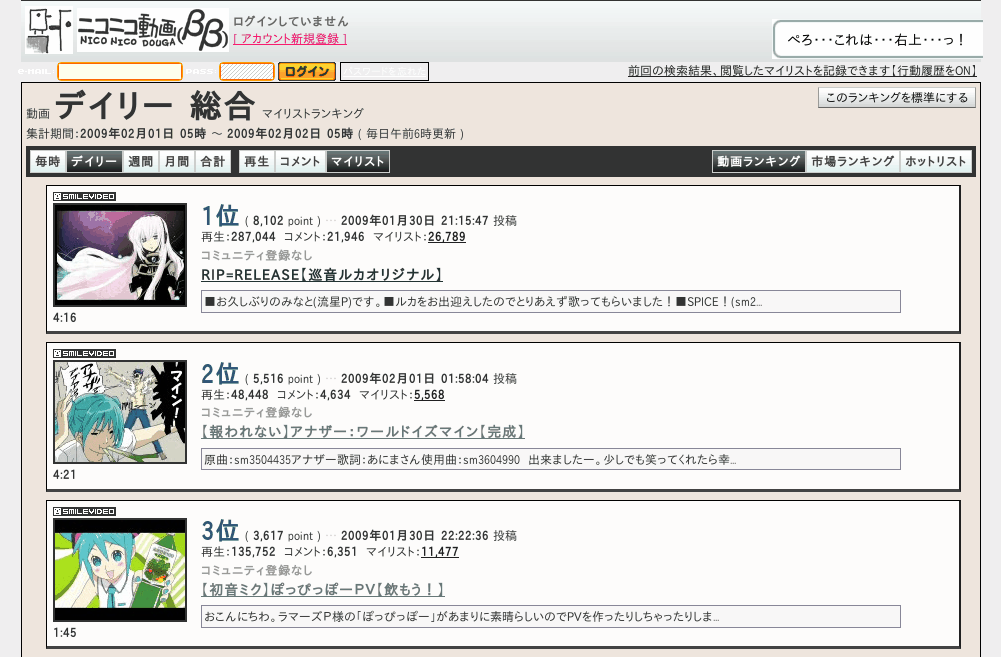Click SMILEVIDEO badge above rank 3 thumbnail
This screenshot has width=1001, height=657.
tap(84, 511)
